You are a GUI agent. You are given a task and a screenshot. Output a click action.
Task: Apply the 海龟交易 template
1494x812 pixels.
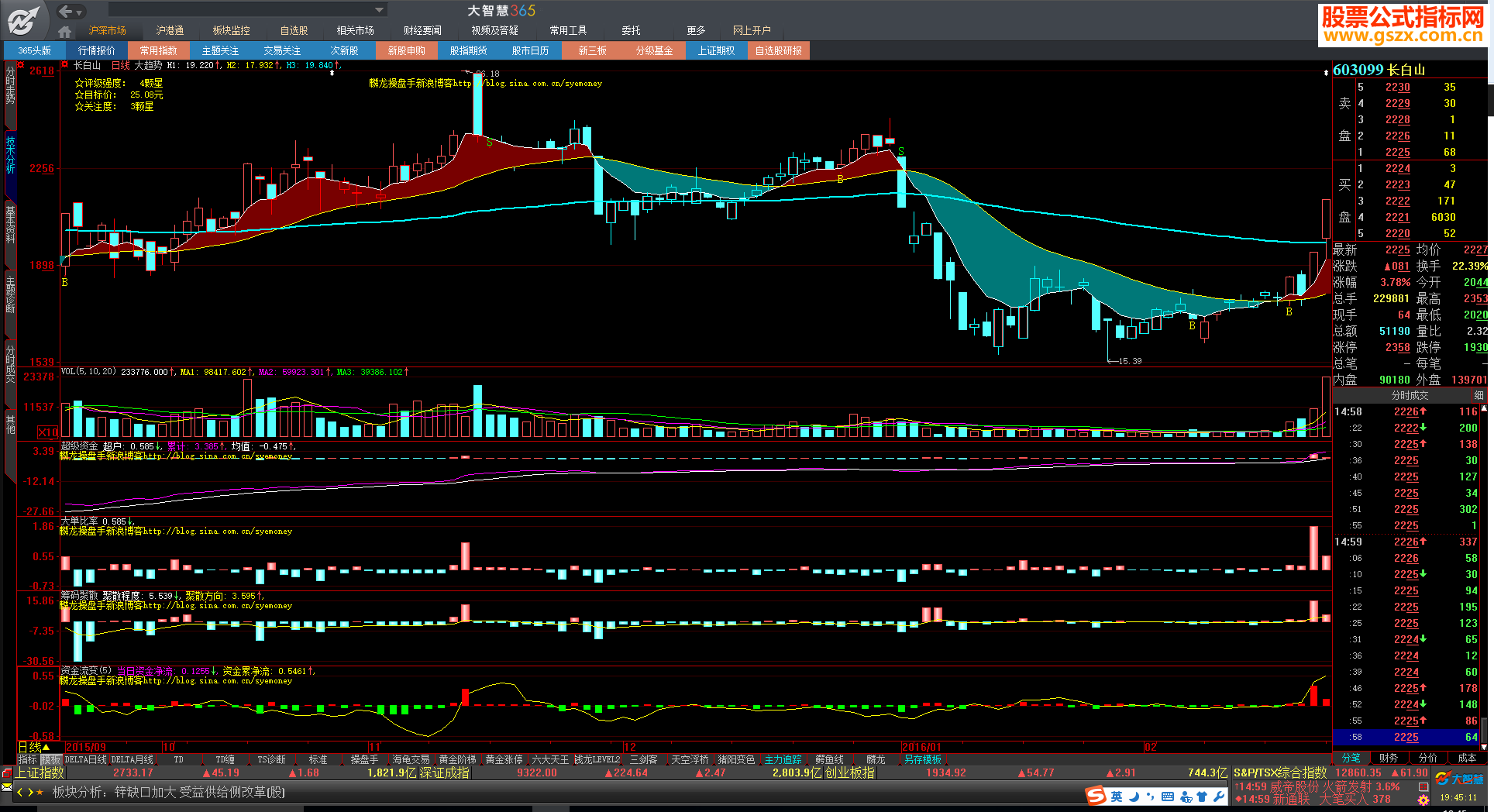tap(411, 759)
